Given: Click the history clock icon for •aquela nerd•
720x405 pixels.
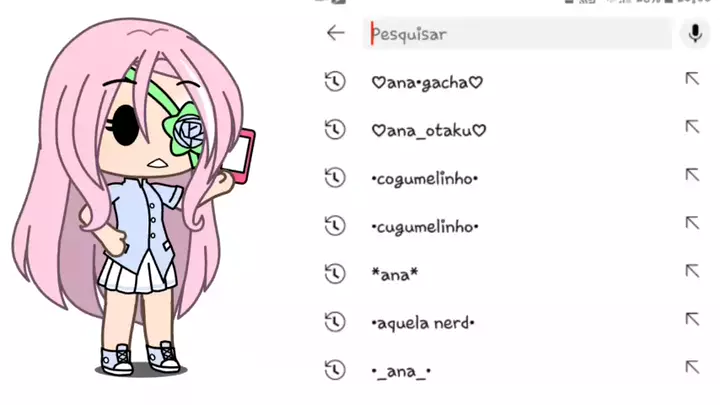Looking at the screenshot, I should tap(335, 322).
